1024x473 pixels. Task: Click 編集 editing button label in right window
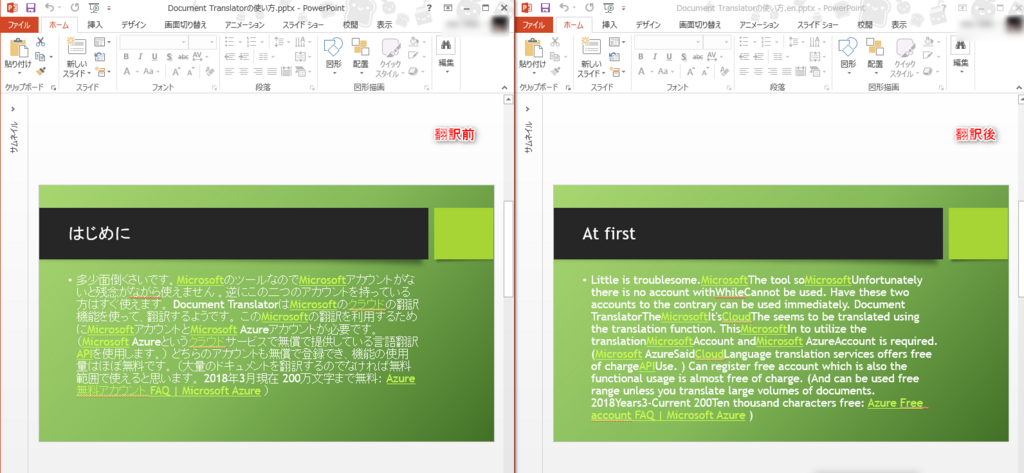961,63
